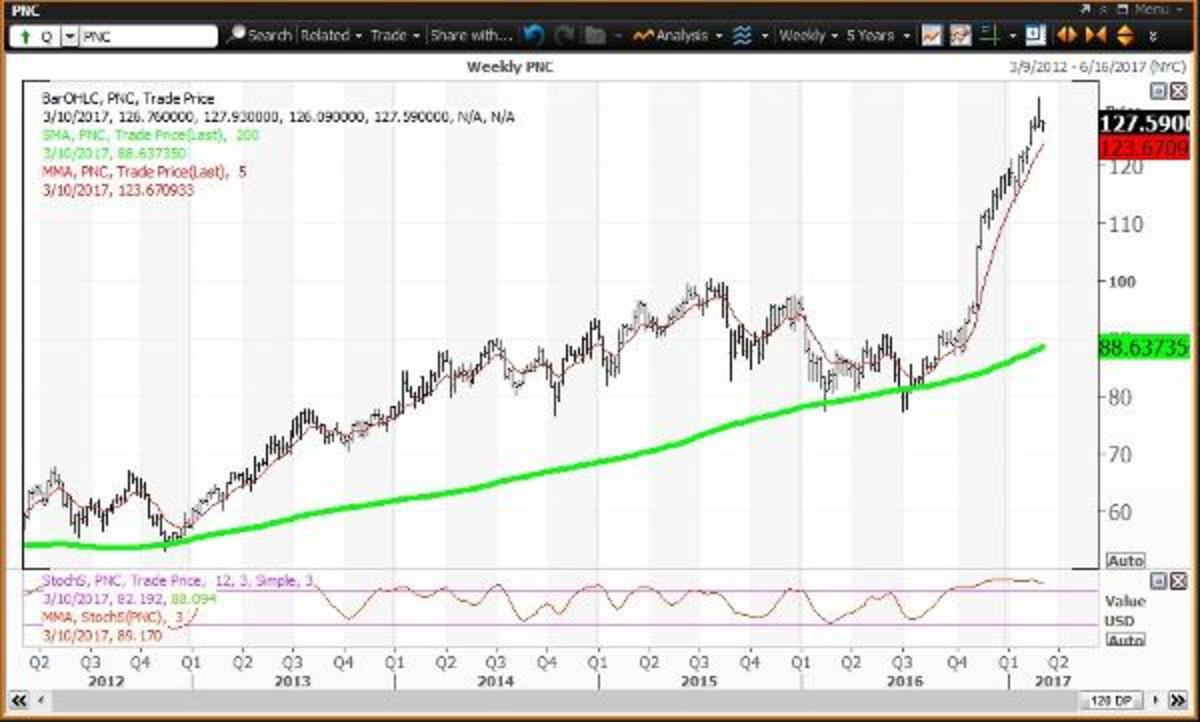This screenshot has height=722, width=1200.
Task: Click the orange compress horizontally arrows icon
Action: [1096, 36]
